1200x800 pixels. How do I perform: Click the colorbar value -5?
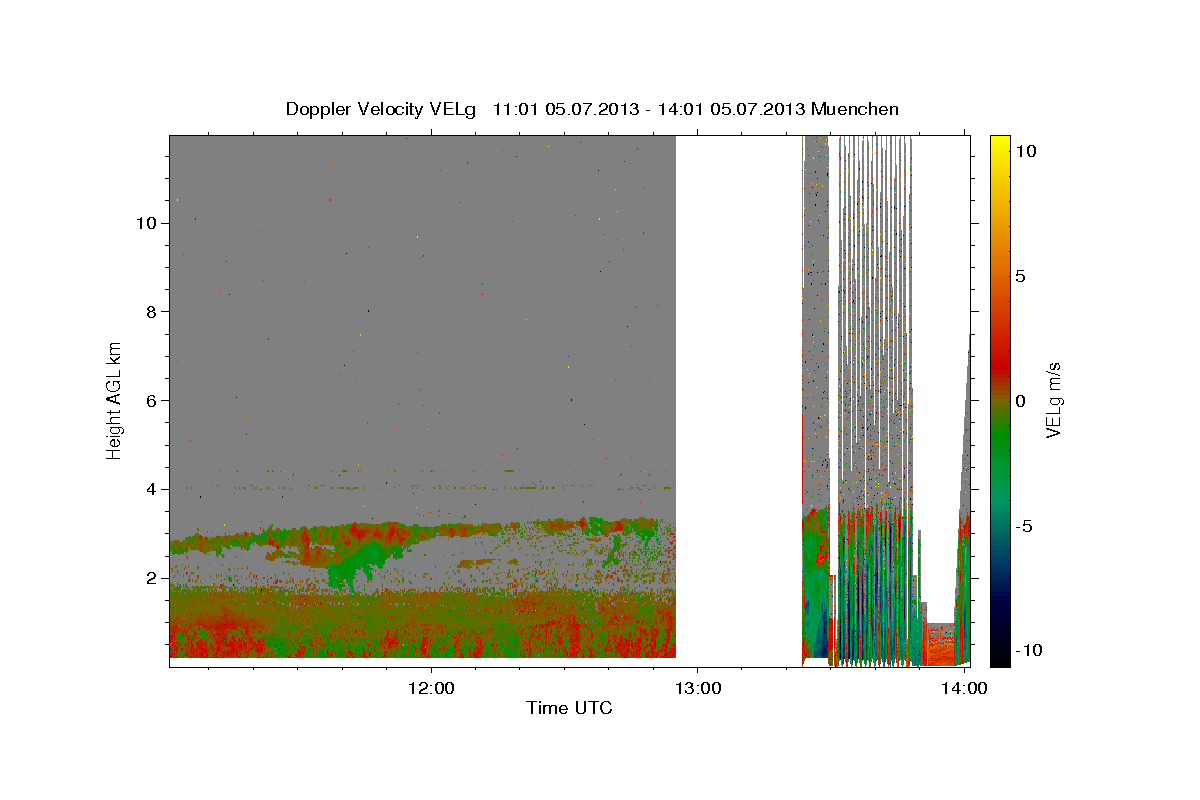pyautogui.click(x=1023, y=526)
